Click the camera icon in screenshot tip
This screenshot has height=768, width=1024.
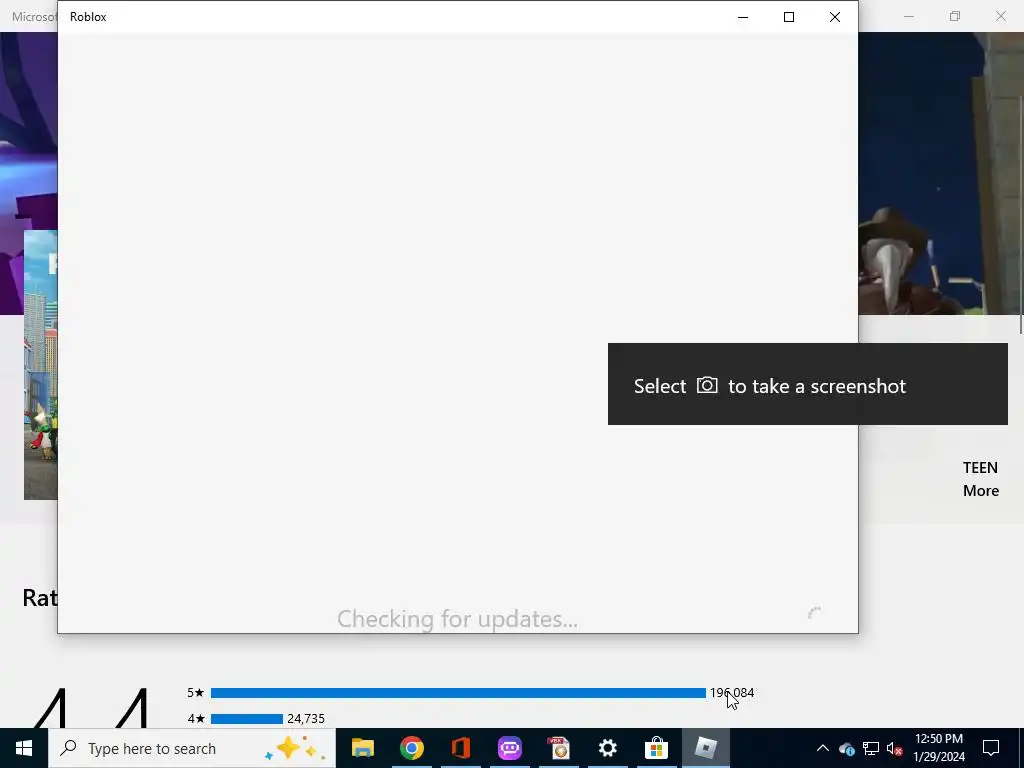[707, 385]
